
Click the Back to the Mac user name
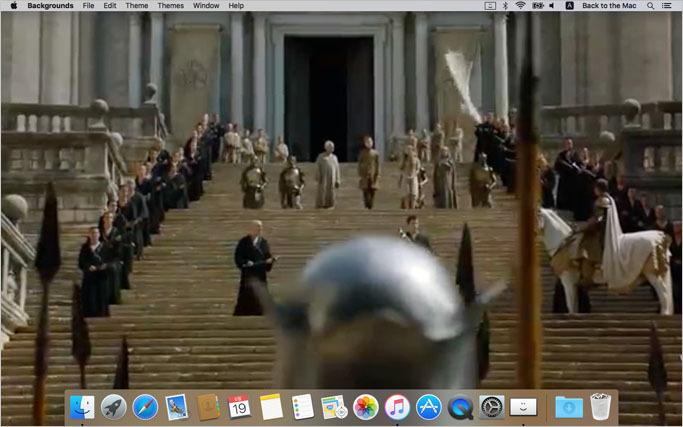tap(609, 6)
